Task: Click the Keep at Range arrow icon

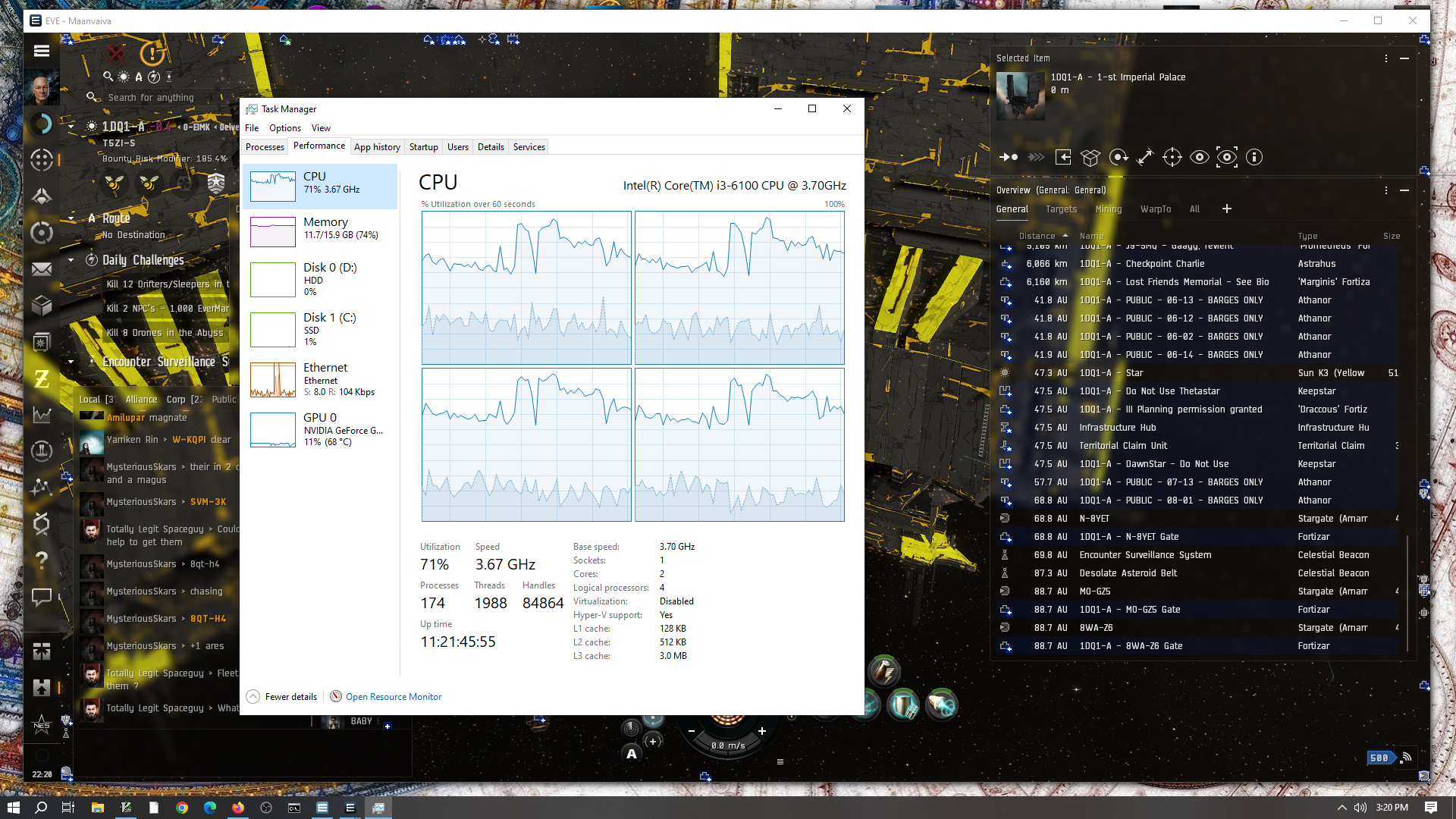Action: (x=1145, y=157)
